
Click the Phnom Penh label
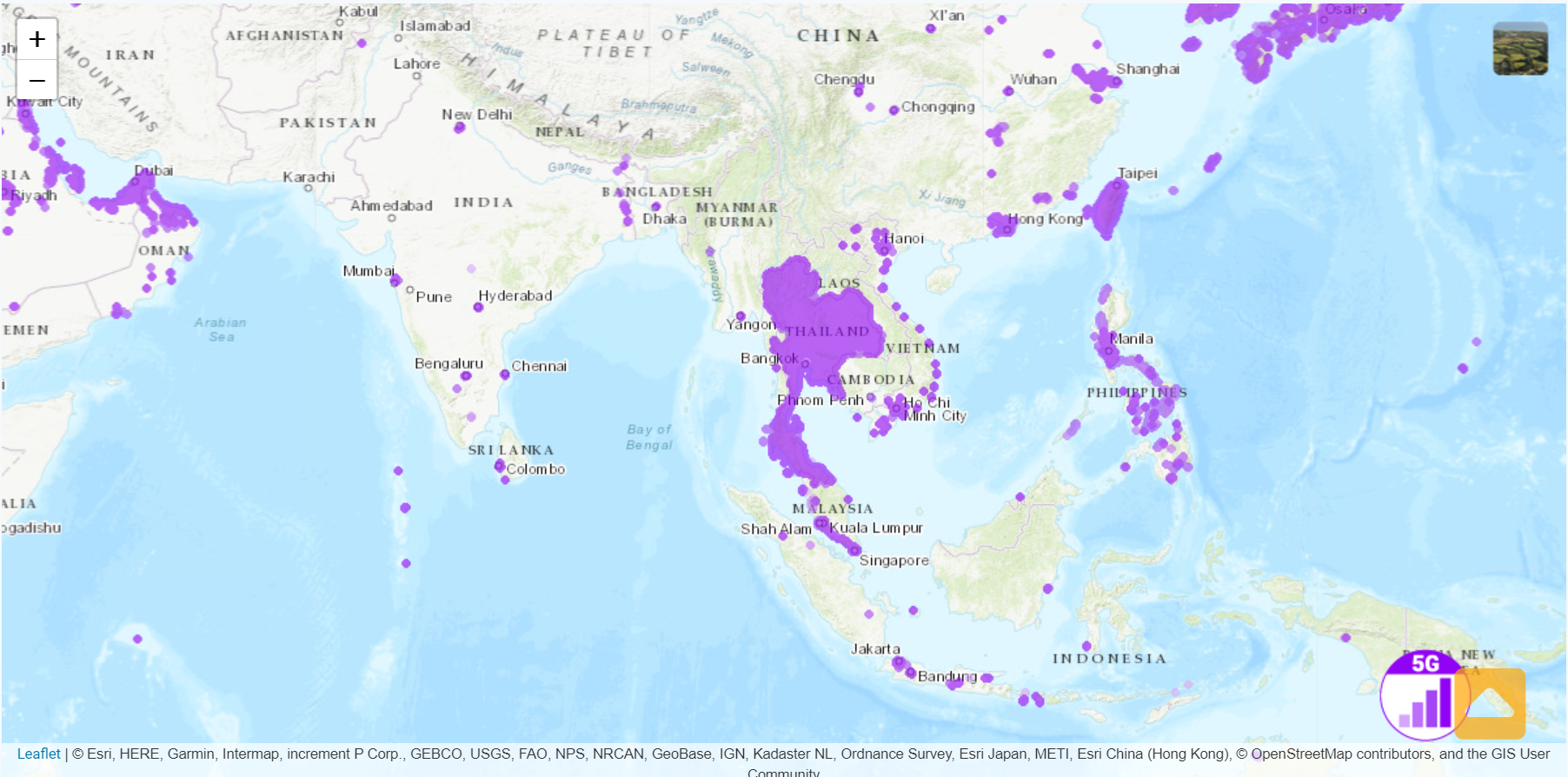pos(821,401)
